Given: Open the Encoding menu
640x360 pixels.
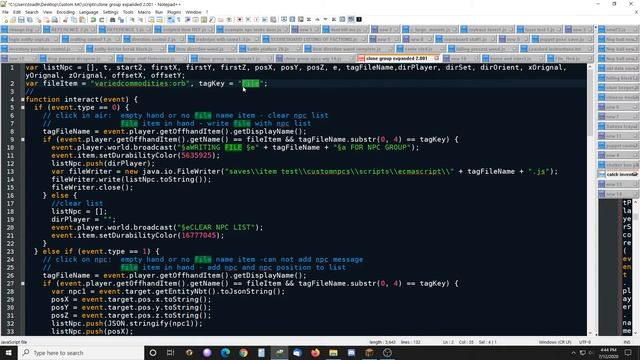Looking at the screenshot, I should (x=65, y=12).
